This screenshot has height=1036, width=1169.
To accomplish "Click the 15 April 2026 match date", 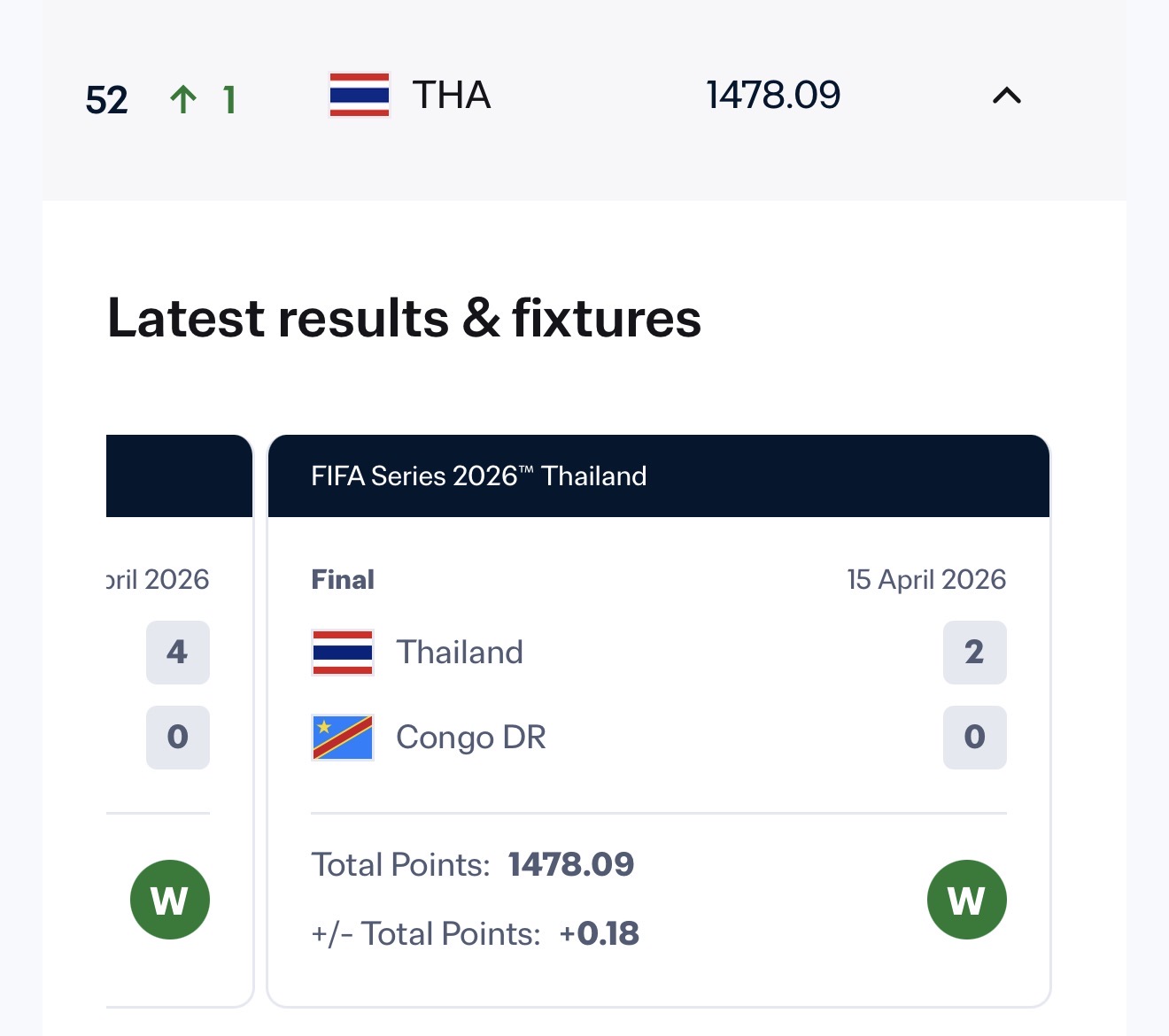I will pos(926,579).
